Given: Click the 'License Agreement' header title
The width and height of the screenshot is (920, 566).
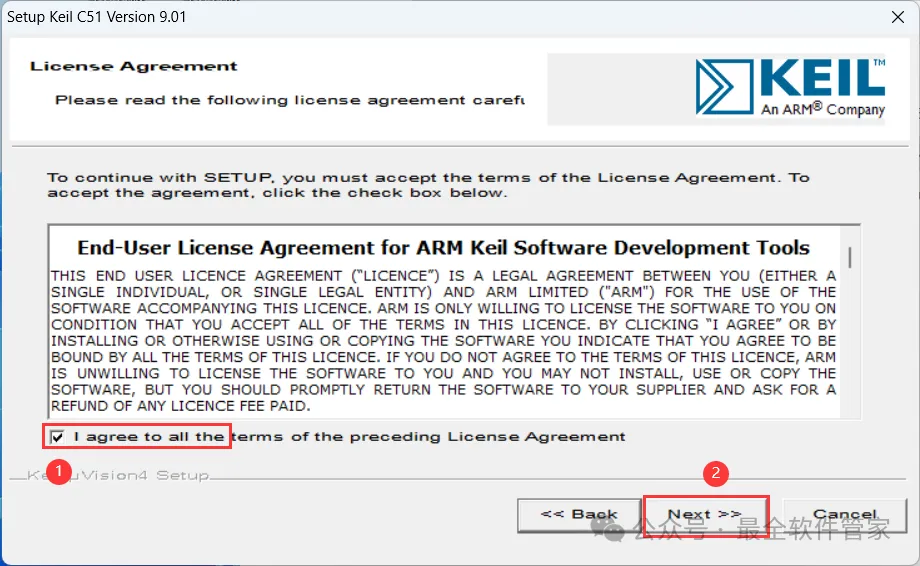Looking at the screenshot, I should pyautogui.click(x=134, y=66).
